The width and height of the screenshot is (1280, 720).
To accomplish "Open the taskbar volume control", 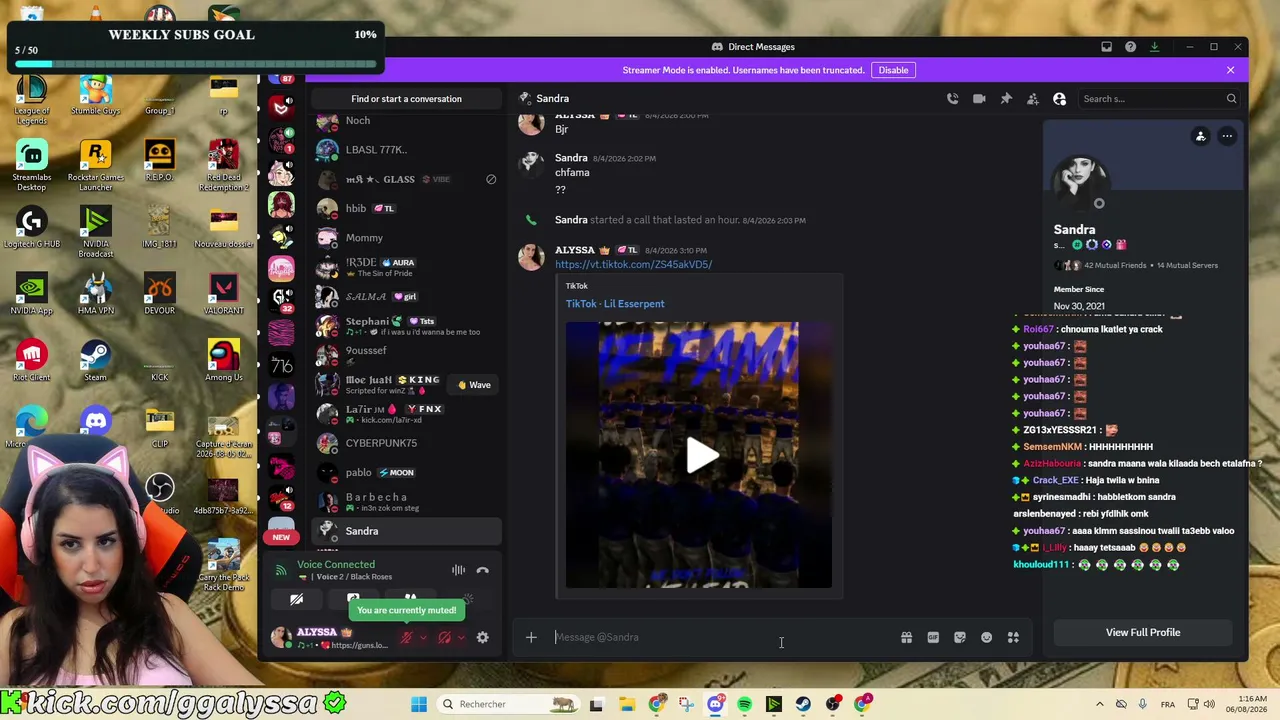I will (1208, 704).
